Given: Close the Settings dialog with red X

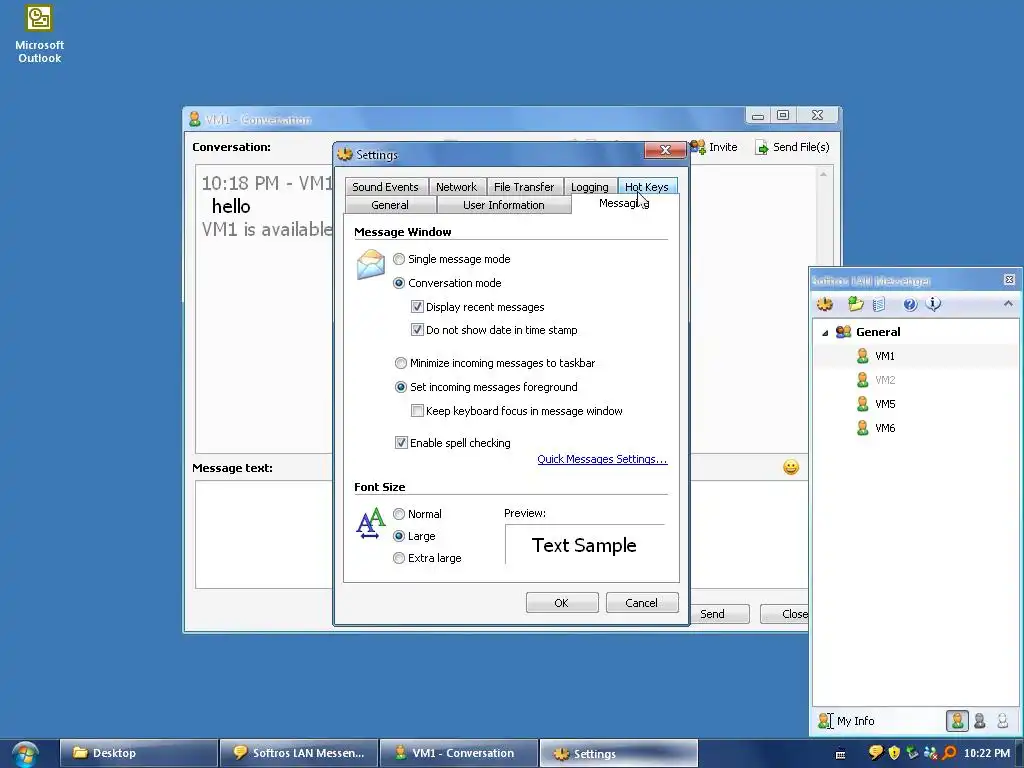Looking at the screenshot, I should [x=665, y=150].
